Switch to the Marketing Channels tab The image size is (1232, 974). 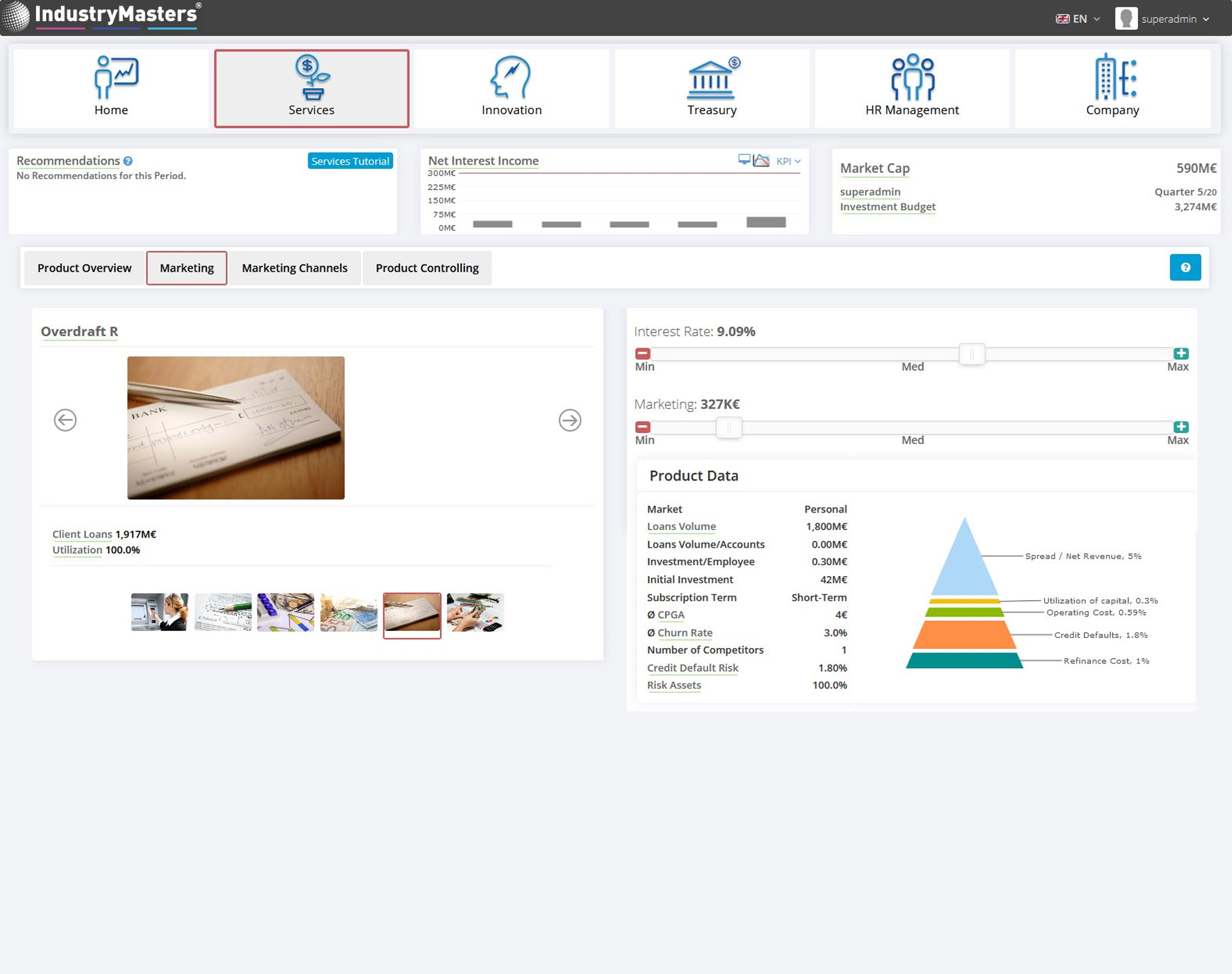(x=294, y=268)
